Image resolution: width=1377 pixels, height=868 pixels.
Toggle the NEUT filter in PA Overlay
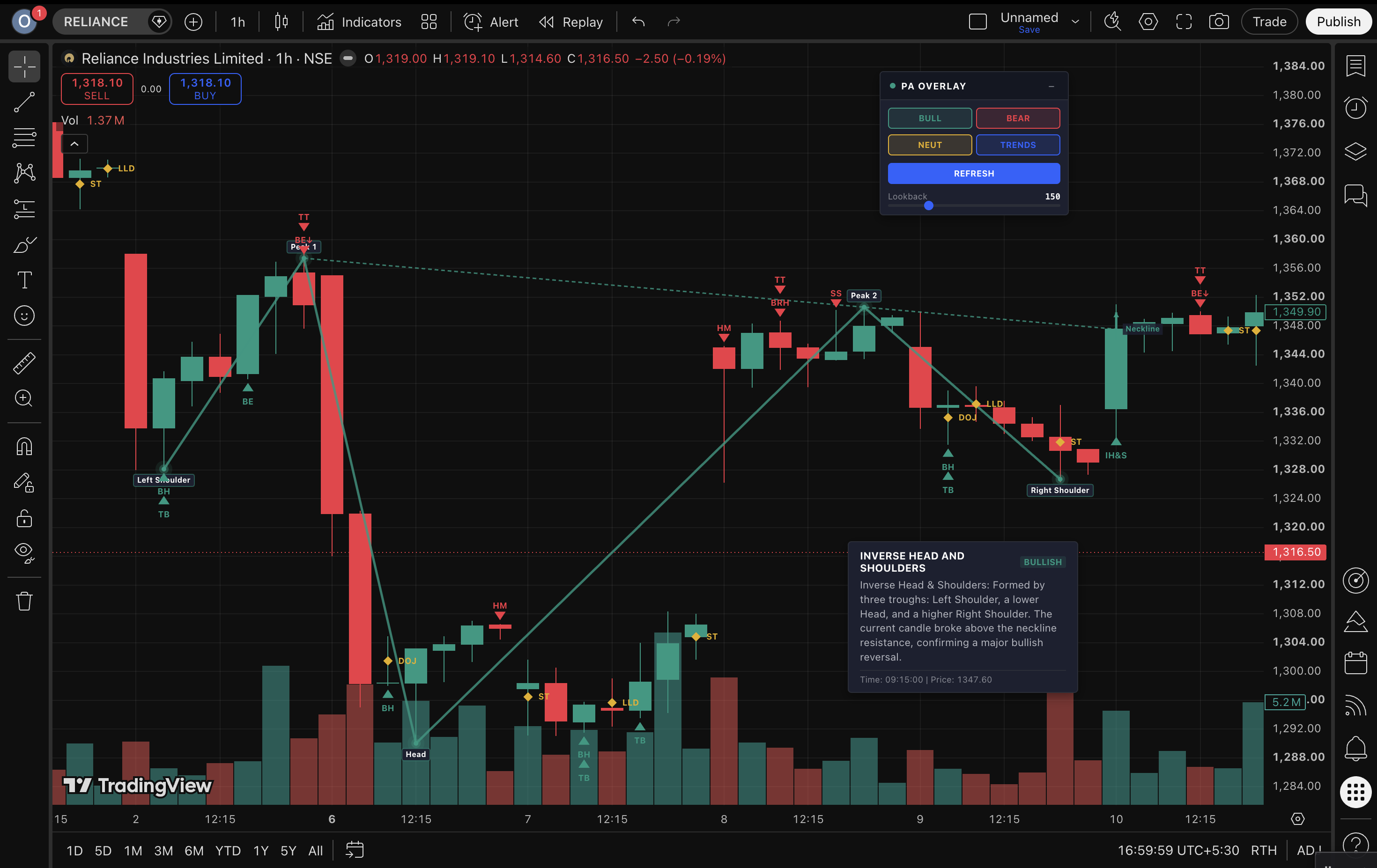pos(929,145)
